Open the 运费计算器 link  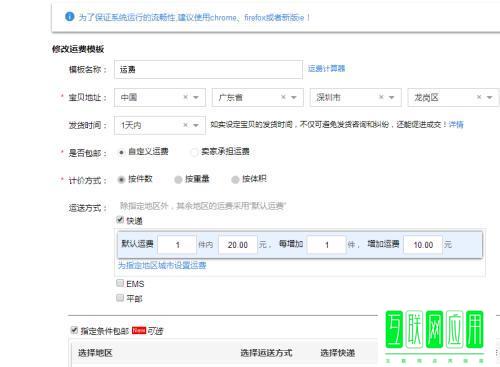click(x=326, y=69)
